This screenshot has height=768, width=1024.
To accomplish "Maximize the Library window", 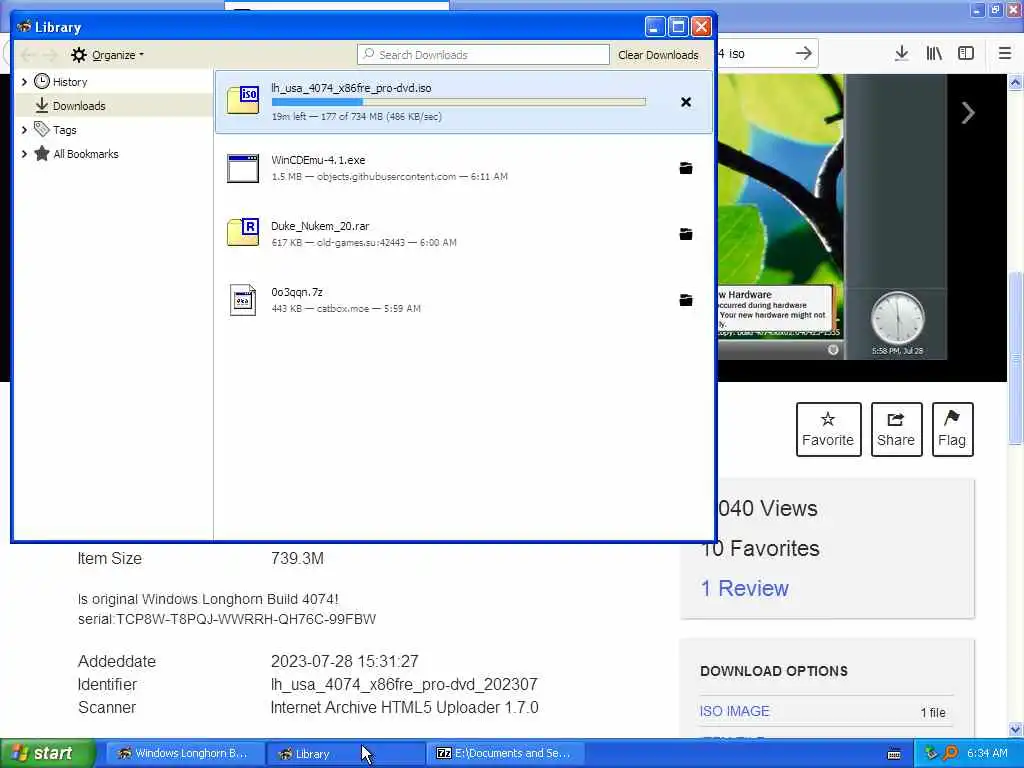I will tap(678, 27).
